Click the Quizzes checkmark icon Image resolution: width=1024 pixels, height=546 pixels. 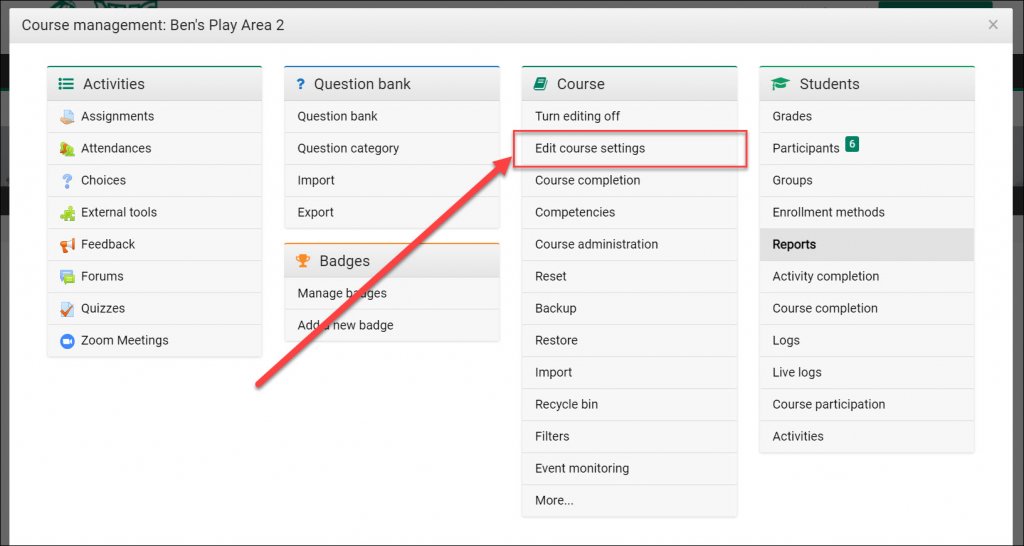(67, 309)
